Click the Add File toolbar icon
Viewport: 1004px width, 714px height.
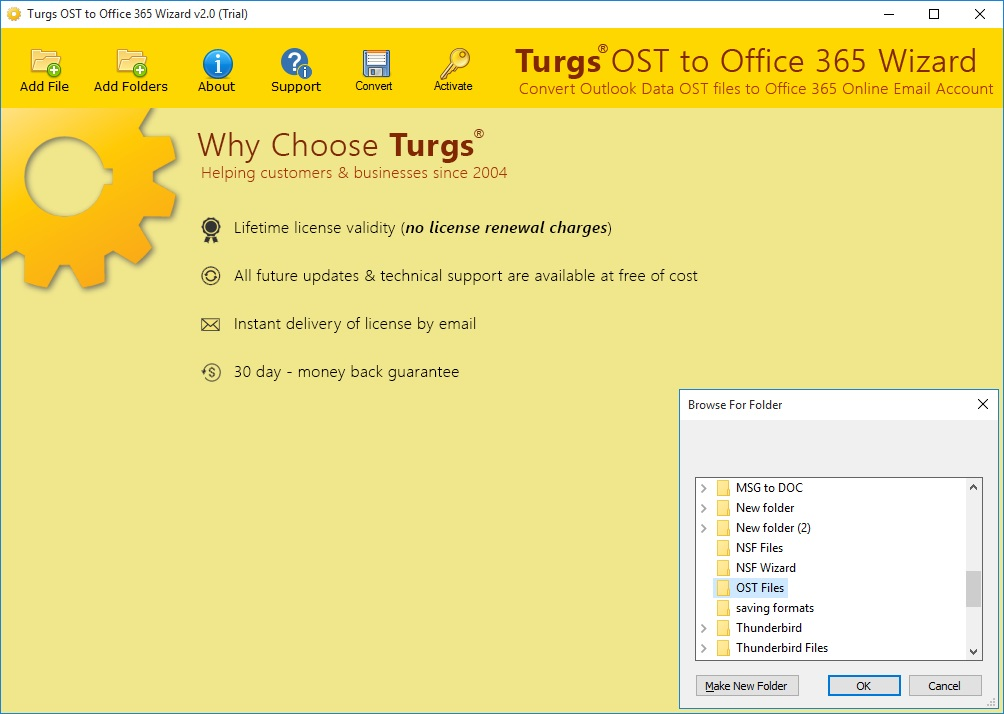click(45, 63)
